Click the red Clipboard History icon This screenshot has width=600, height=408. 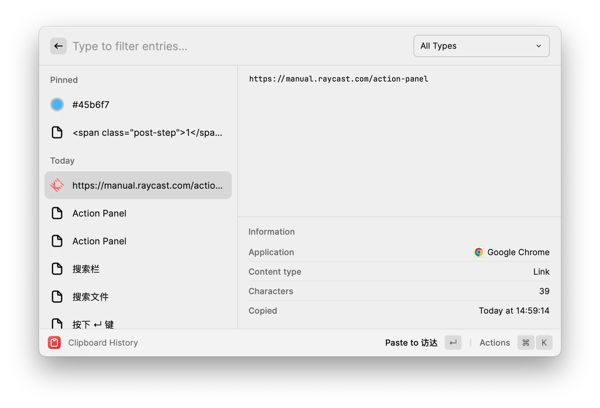click(x=54, y=343)
